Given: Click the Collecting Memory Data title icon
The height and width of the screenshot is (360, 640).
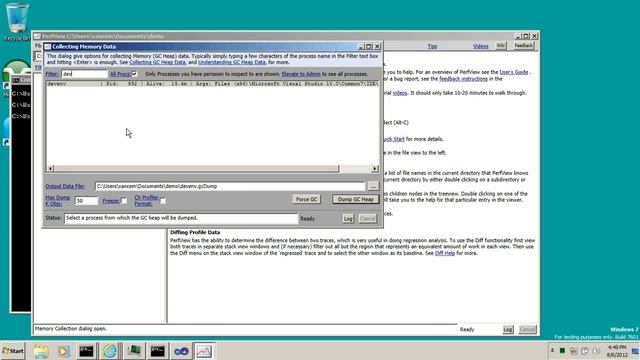Looking at the screenshot, I should [48, 47].
